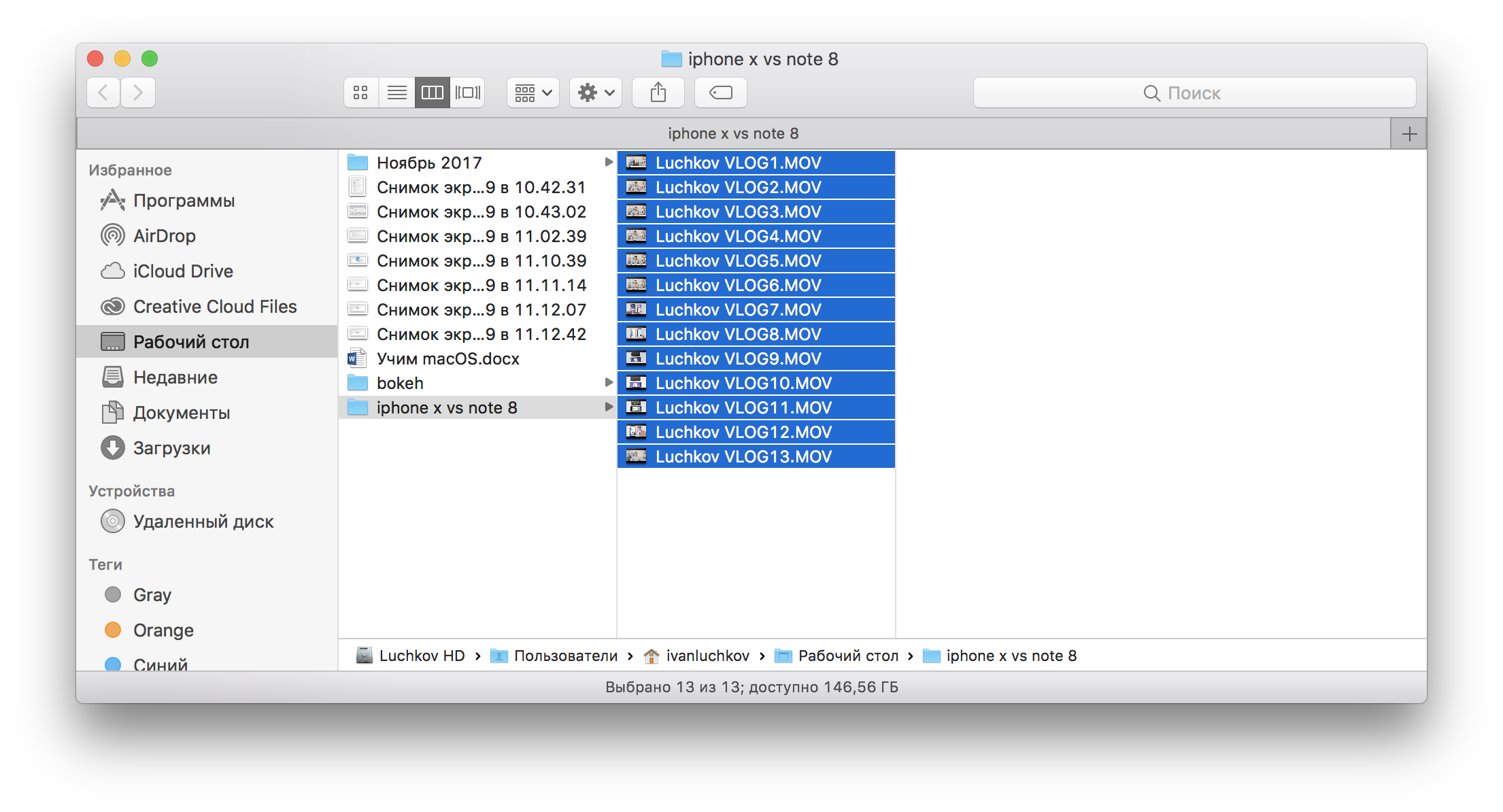Switch to list view mode

pos(396,92)
